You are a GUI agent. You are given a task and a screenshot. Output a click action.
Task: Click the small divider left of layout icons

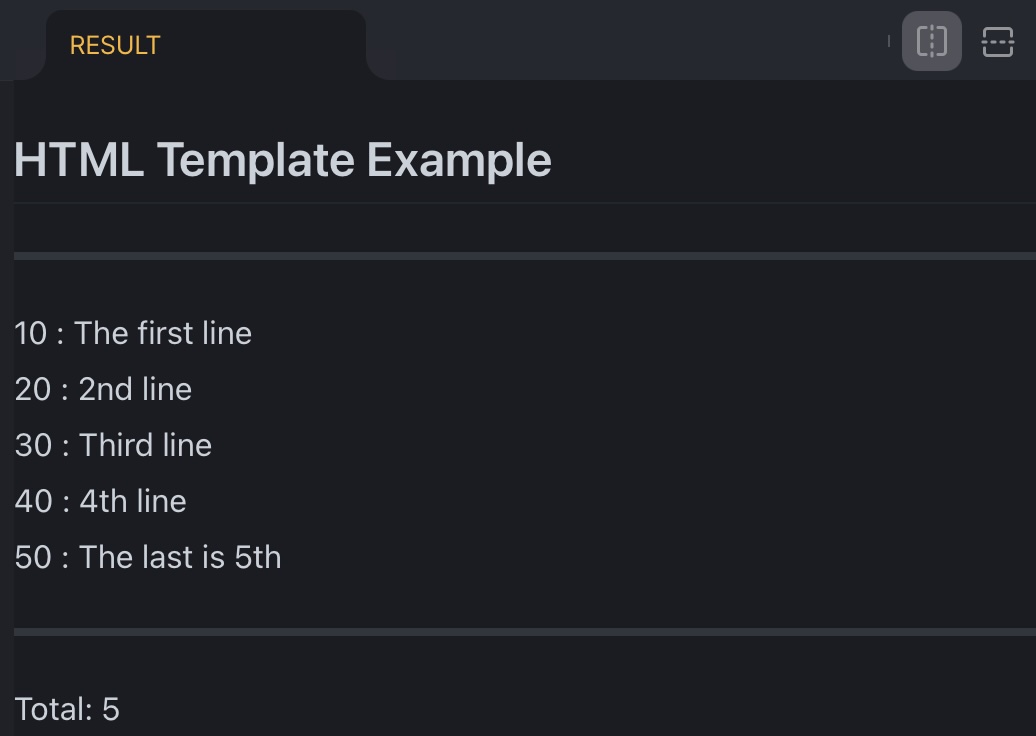[889, 41]
